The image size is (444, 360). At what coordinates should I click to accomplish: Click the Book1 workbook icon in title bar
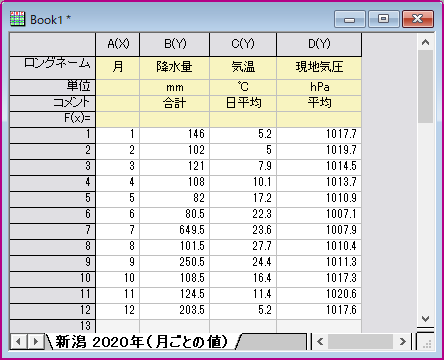[18, 19]
